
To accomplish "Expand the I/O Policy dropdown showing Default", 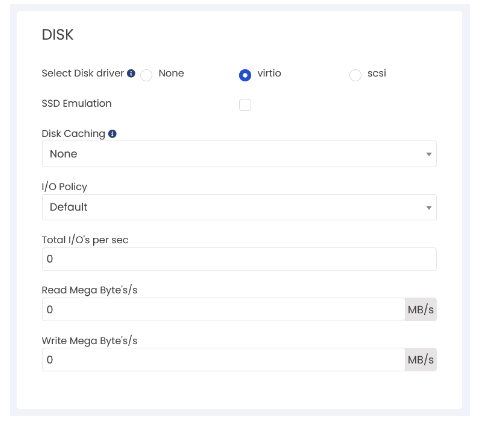I will 239,207.
